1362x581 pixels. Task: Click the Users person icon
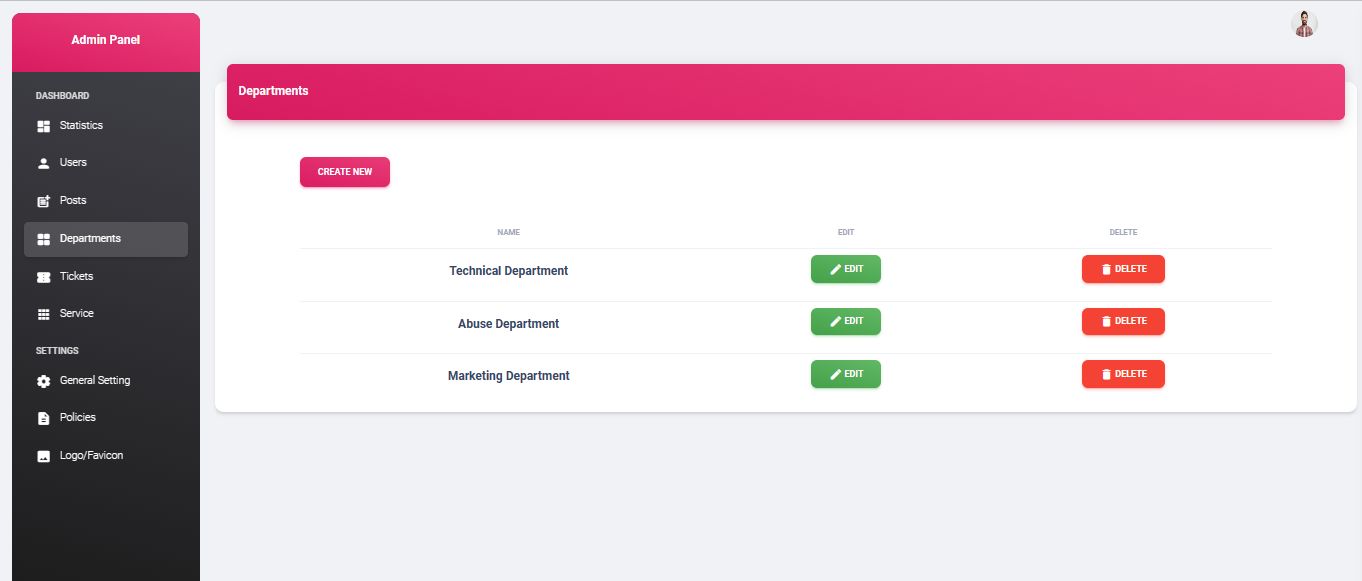point(43,163)
